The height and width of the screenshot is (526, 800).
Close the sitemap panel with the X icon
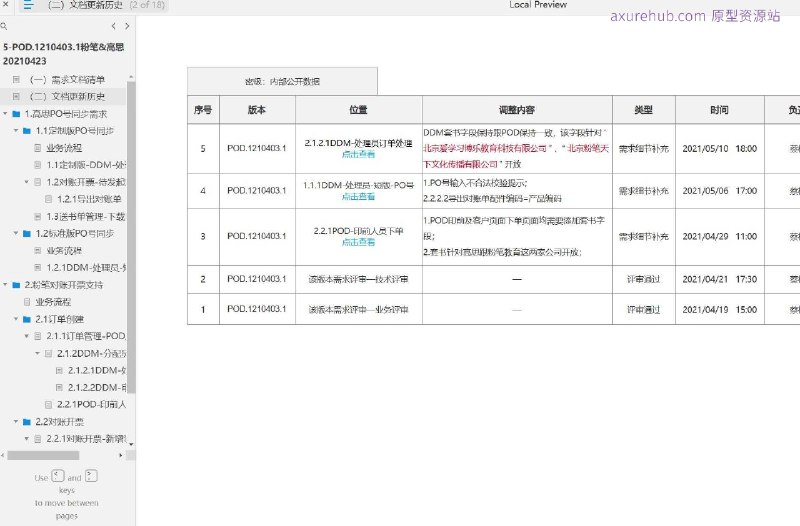point(5,5)
